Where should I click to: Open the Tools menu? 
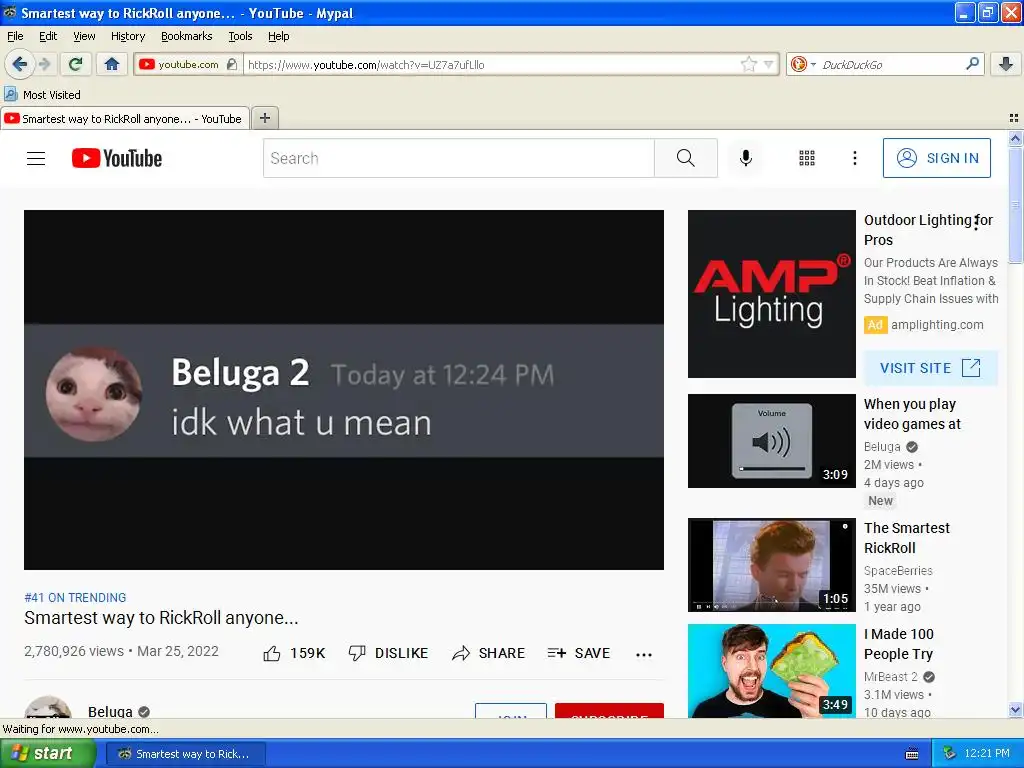pos(240,36)
